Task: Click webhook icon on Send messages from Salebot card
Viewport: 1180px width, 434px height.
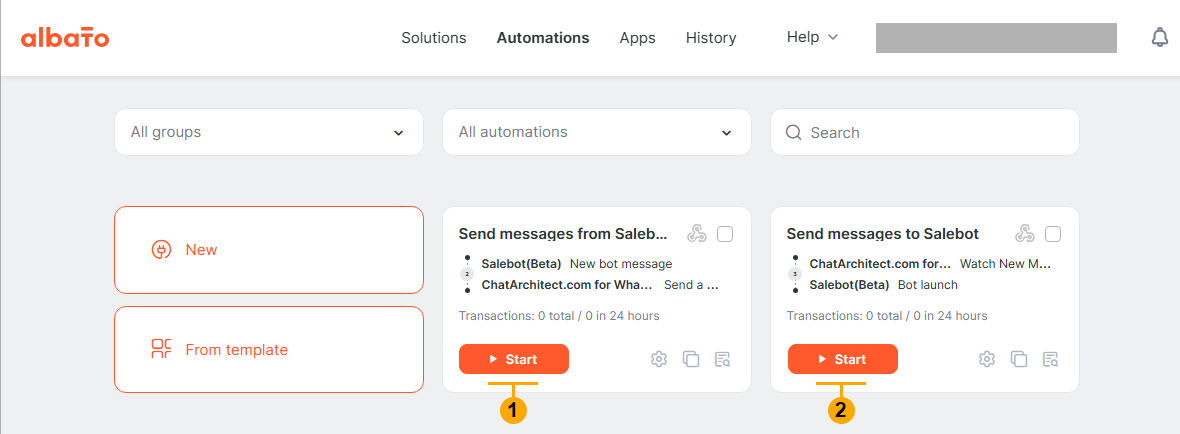Action: [697, 234]
